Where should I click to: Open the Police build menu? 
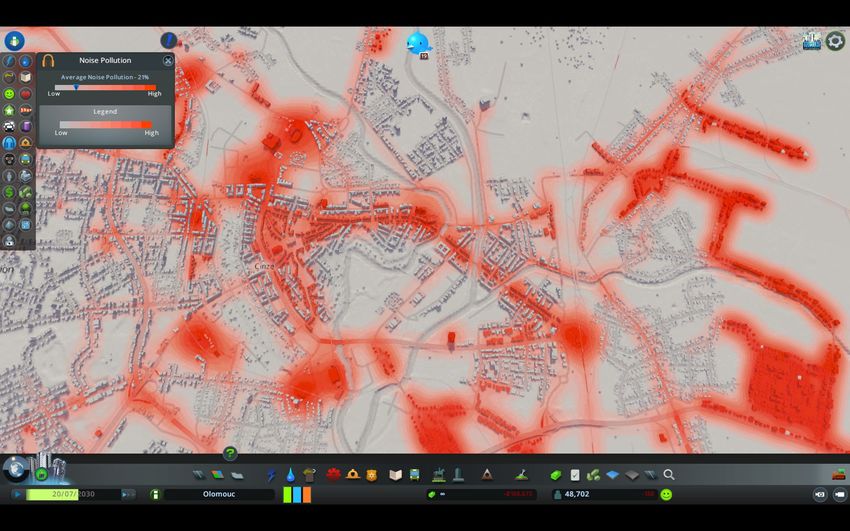(371, 475)
